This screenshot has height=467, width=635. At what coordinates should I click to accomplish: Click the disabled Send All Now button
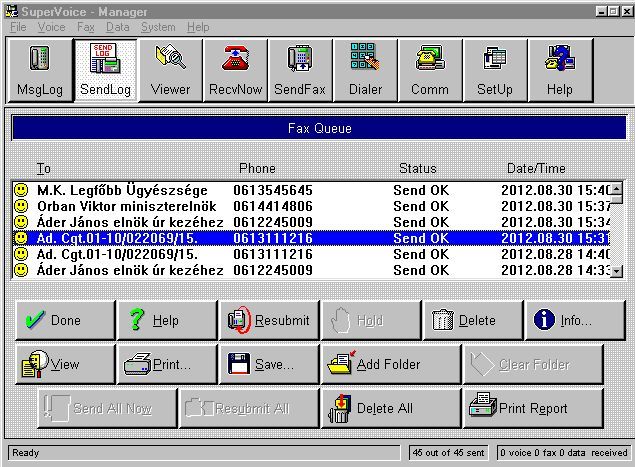107,408
